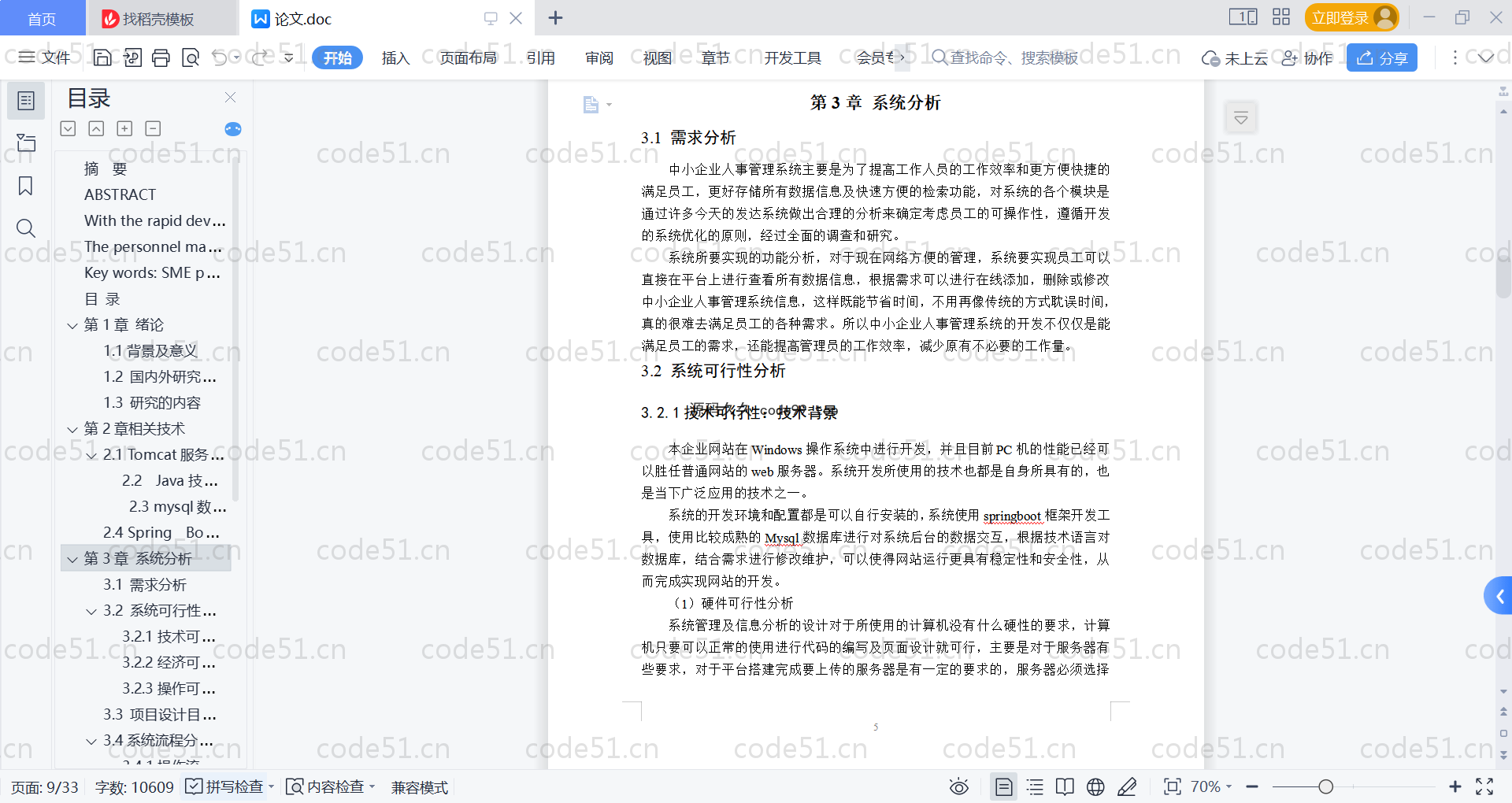Image resolution: width=1512 pixels, height=803 pixels.
Task: Click the window layout switch icon
Action: click(x=1243, y=17)
